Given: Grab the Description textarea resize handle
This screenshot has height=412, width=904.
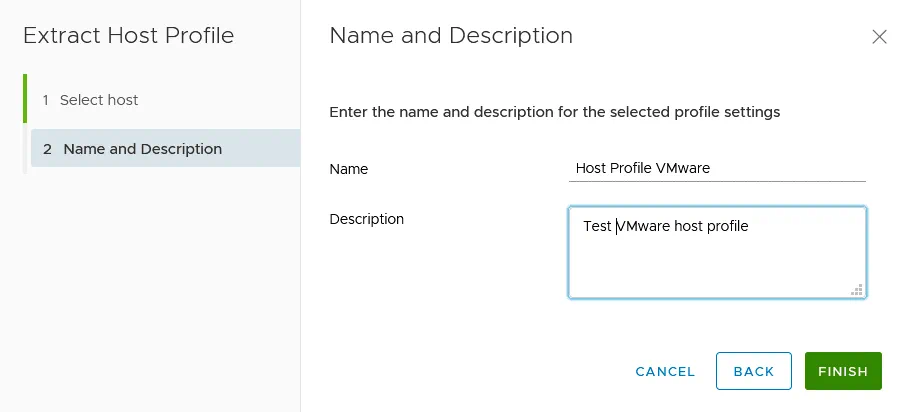Looking at the screenshot, I should (857, 289).
